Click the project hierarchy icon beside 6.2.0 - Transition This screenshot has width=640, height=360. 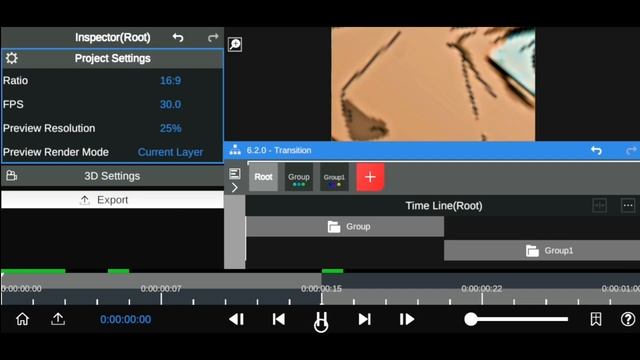pyautogui.click(x=235, y=150)
